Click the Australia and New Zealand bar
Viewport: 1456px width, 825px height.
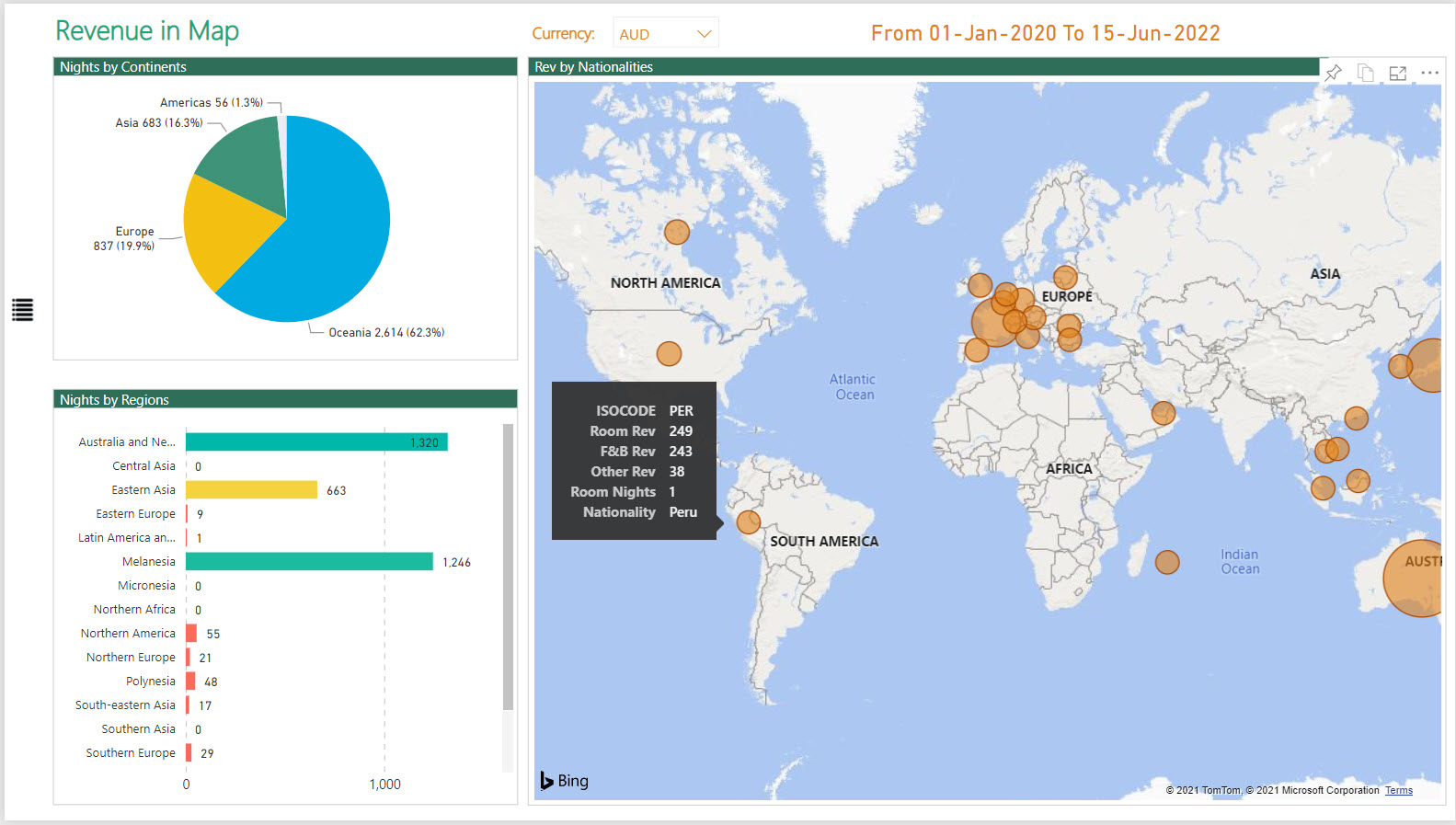click(x=316, y=442)
